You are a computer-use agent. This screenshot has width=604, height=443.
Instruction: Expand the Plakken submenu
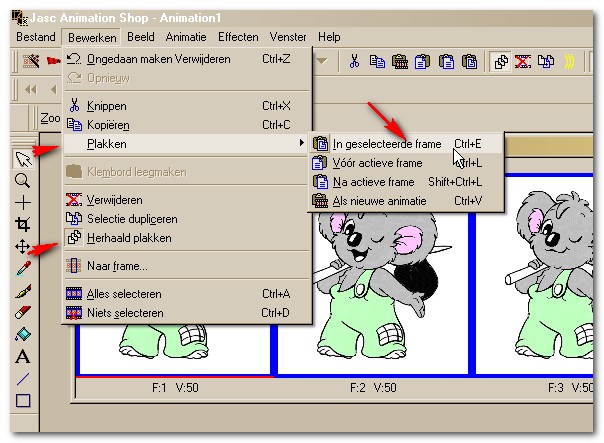tap(187, 144)
